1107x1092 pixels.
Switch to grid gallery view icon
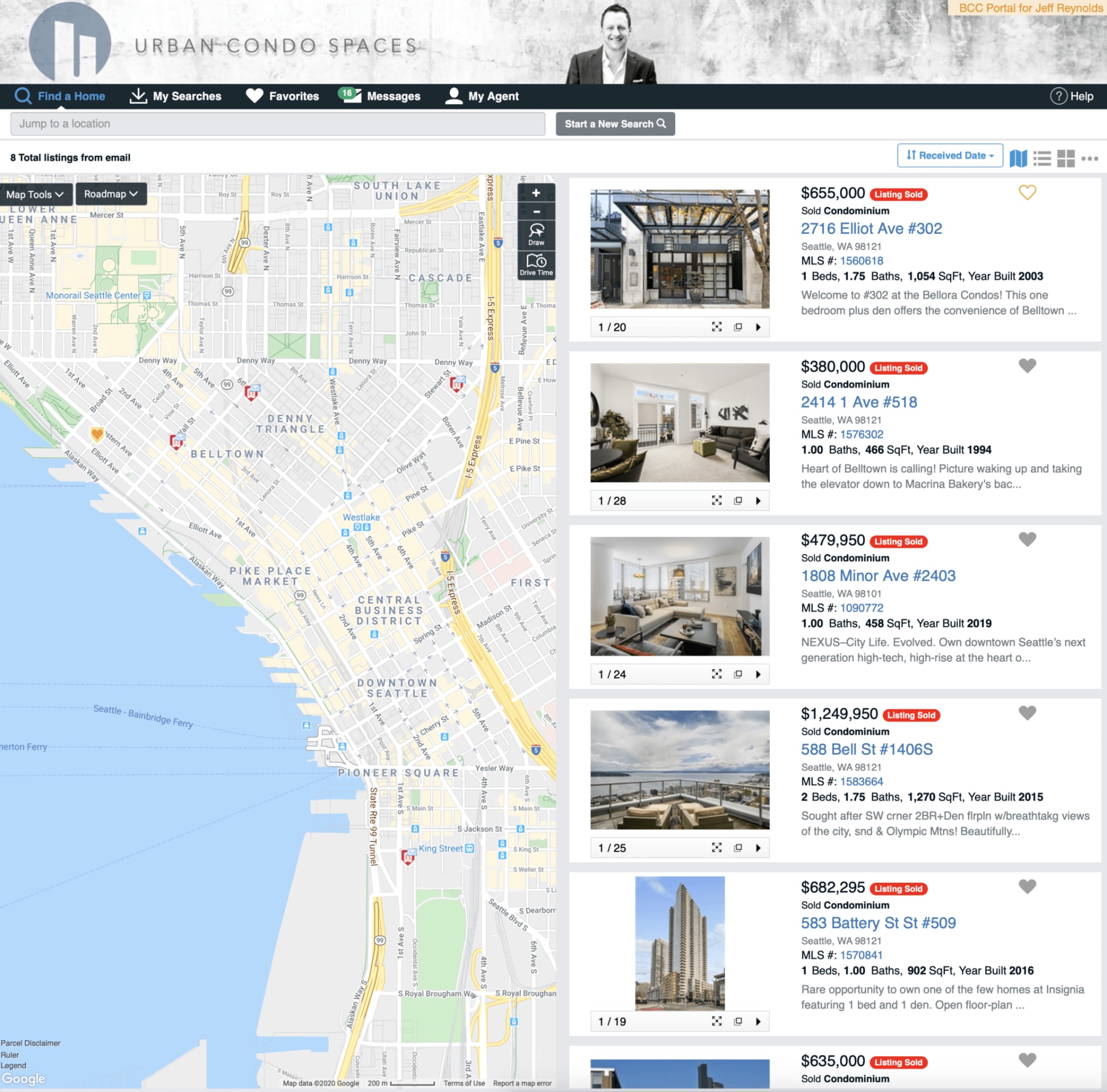(1065, 158)
